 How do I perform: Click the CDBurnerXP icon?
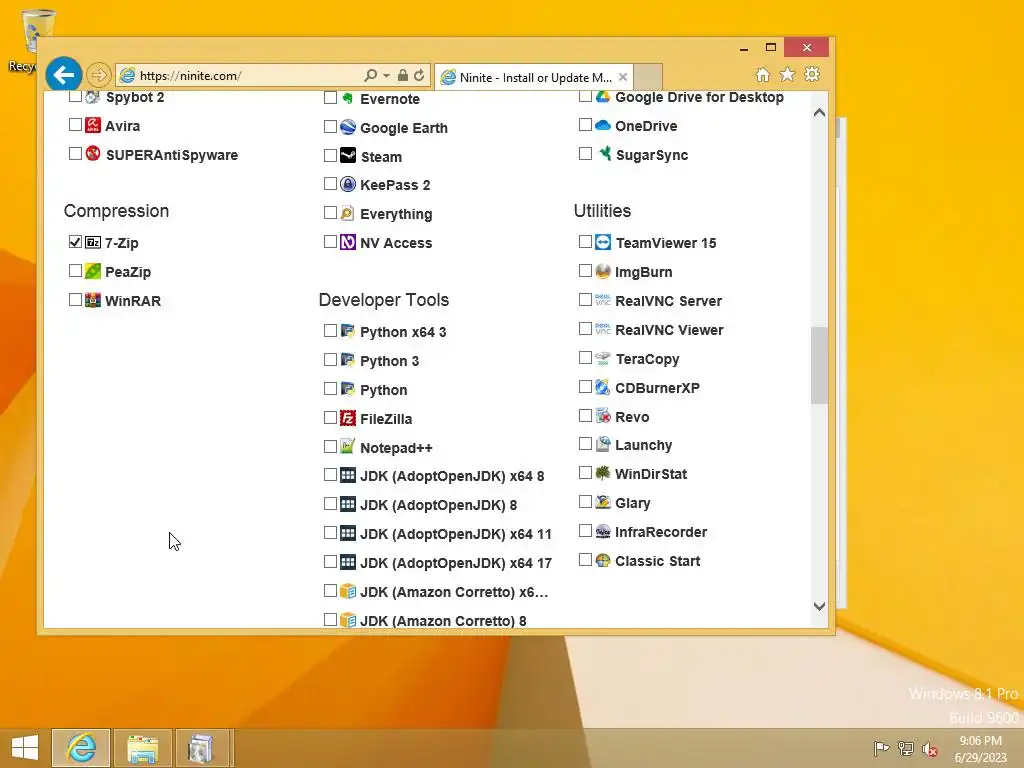[x=603, y=387]
